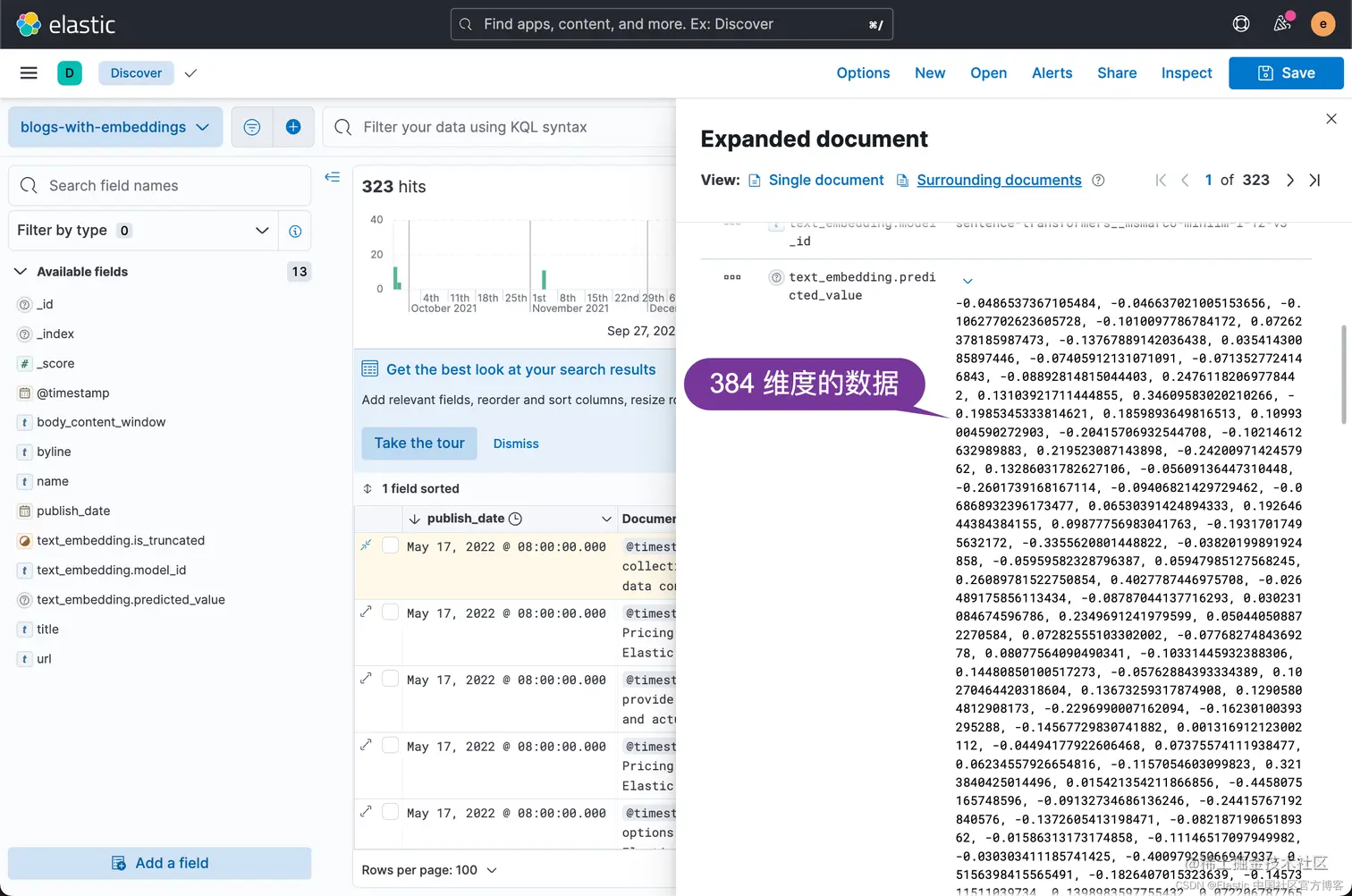The height and width of the screenshot is (896, 1352).
Task: Open the Alerts menu
Action: click(x=1052, y=73)
